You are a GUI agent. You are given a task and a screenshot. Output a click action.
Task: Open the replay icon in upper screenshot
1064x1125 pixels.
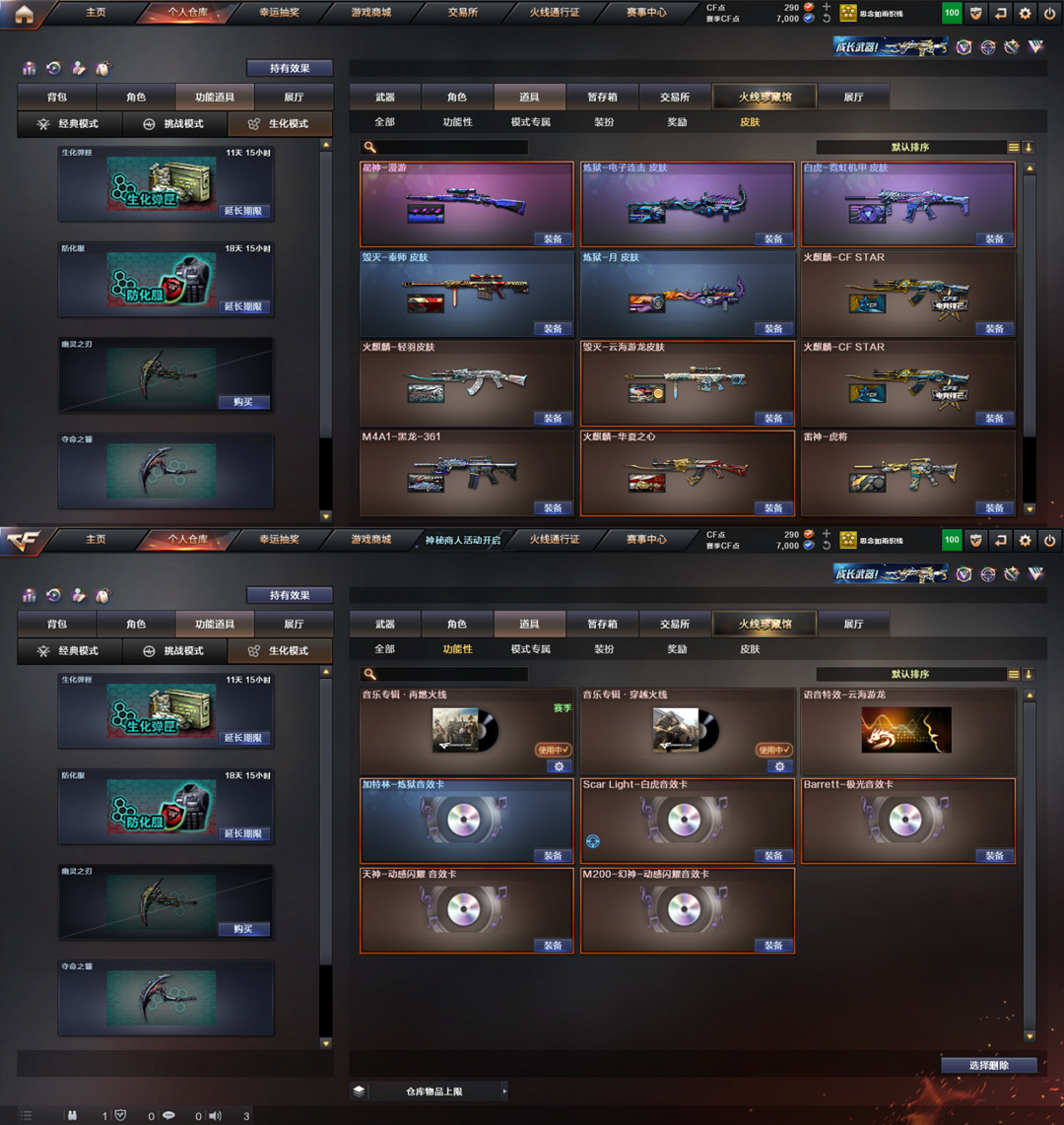pyautogui.click(x=54, y=68)
